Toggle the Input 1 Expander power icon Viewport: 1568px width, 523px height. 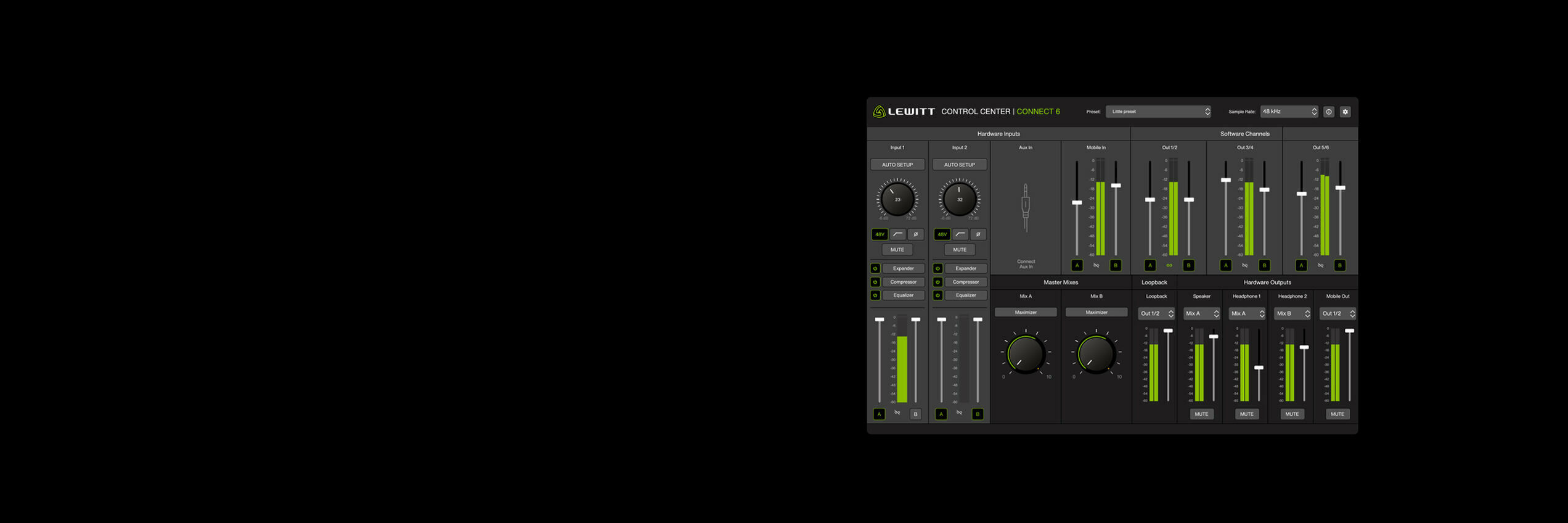tap(875, 268)
